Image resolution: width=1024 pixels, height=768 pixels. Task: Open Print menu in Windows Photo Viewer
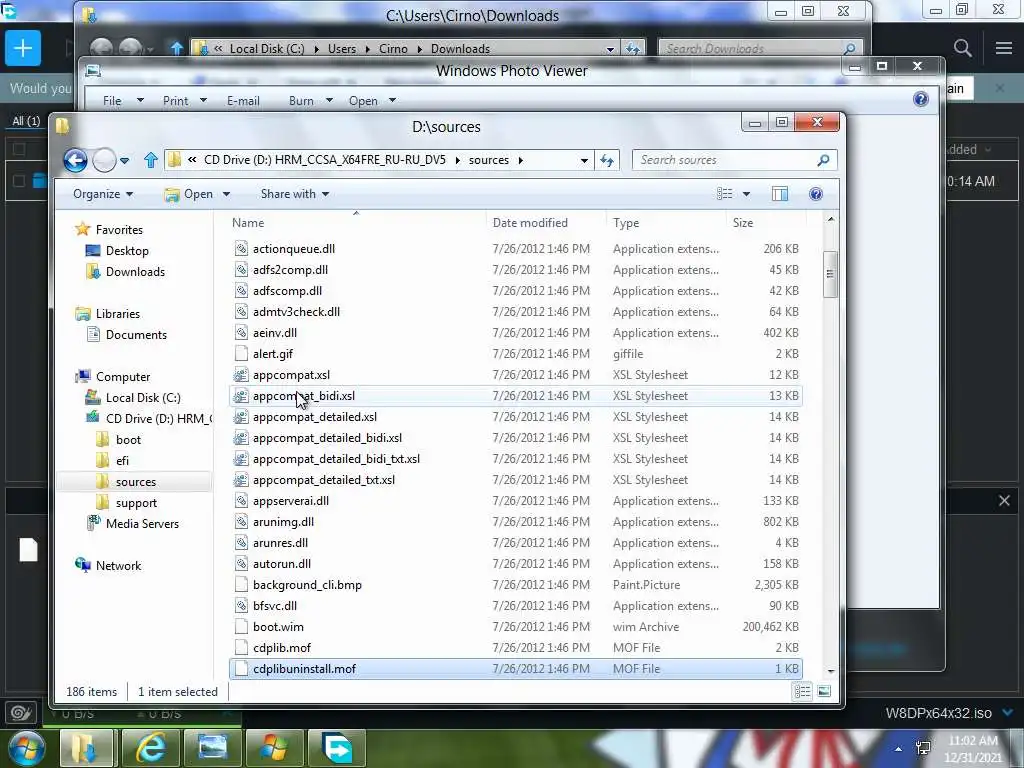(175, 101)
